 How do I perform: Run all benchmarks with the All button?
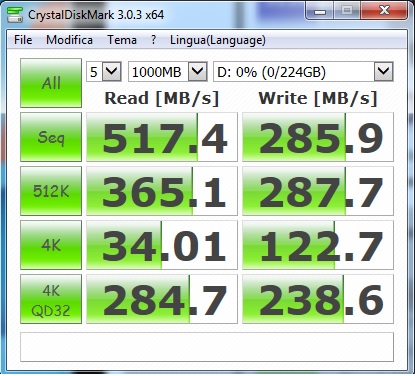click(x=51, y=83)
